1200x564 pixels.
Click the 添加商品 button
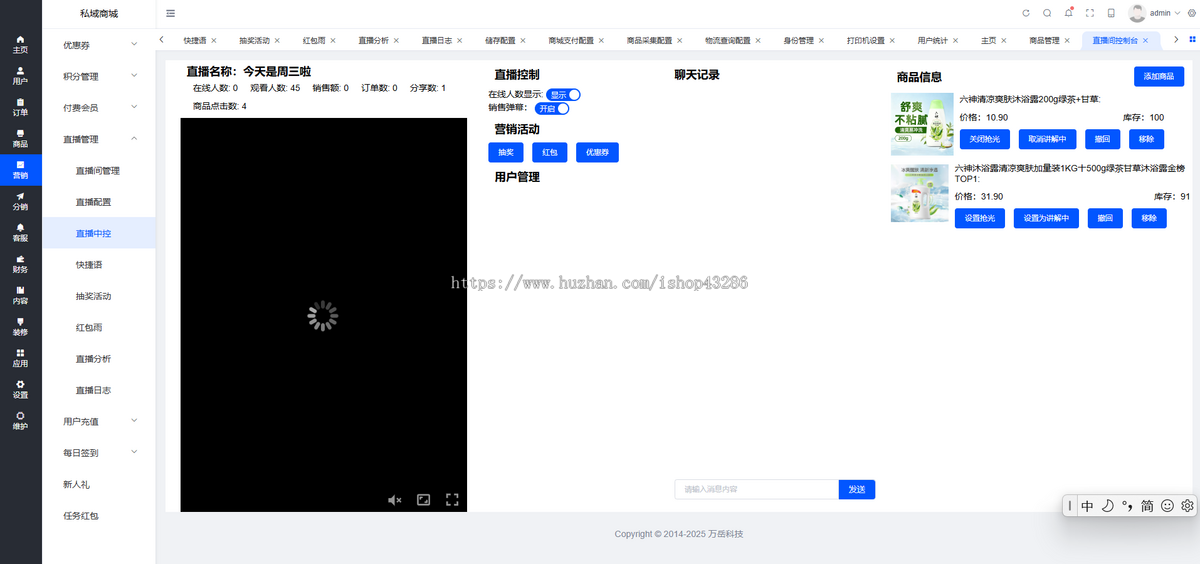pyautogui.click(x=1159, y=76)
